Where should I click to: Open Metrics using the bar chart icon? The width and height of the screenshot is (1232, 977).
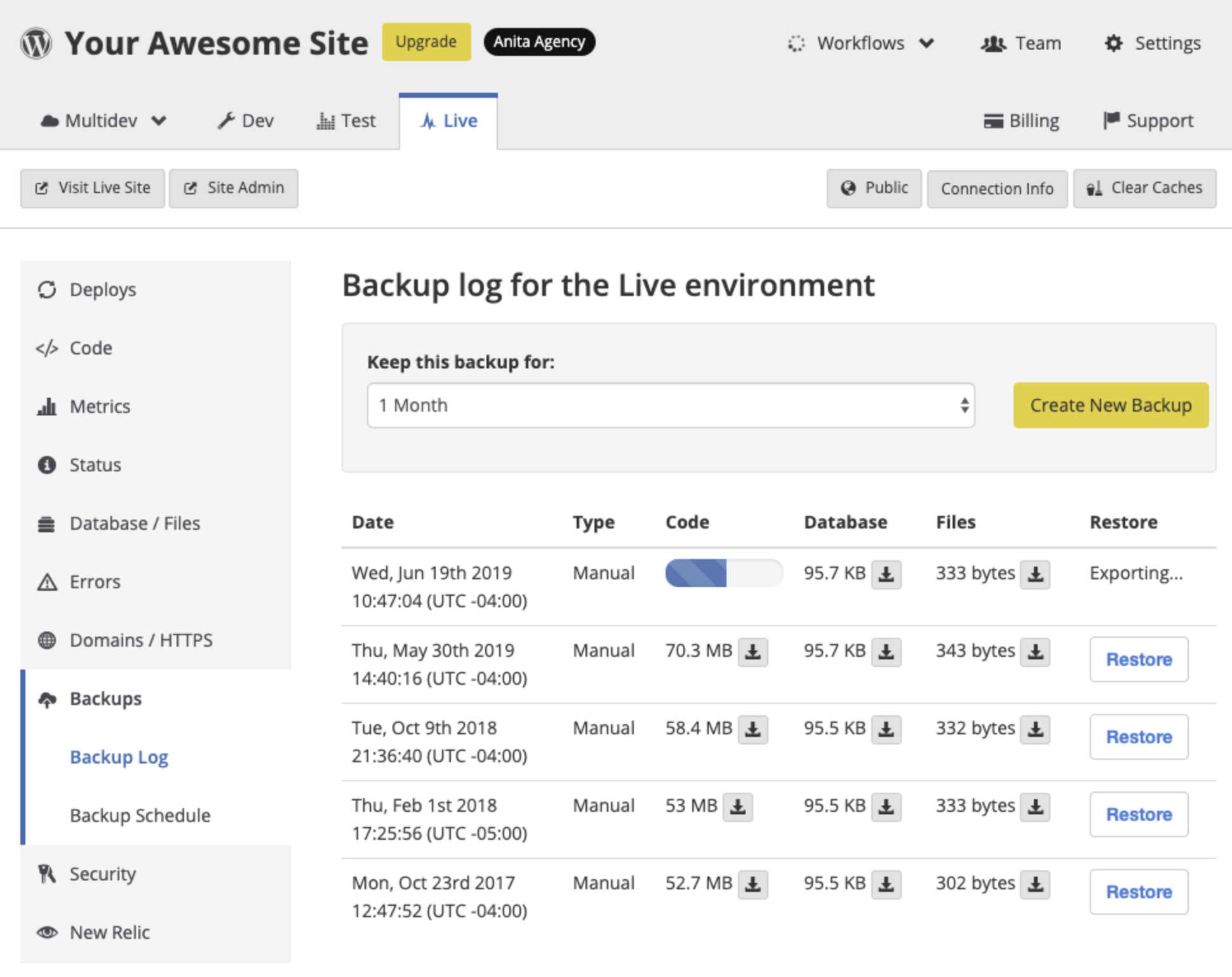[48, 407]
